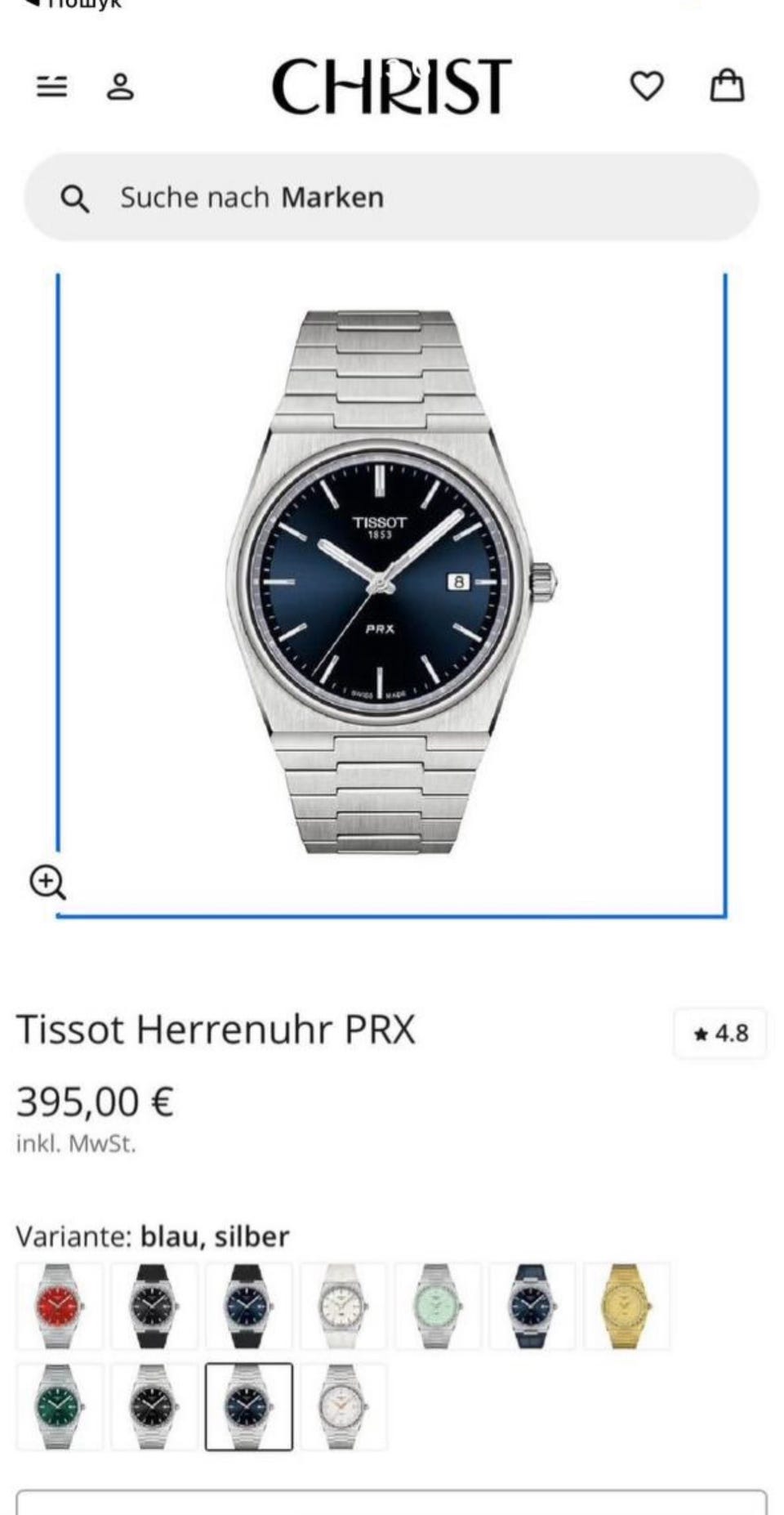Select the green dial steel variant
The height and width of the screenshot is (1515, 784).
point(60,1407)
